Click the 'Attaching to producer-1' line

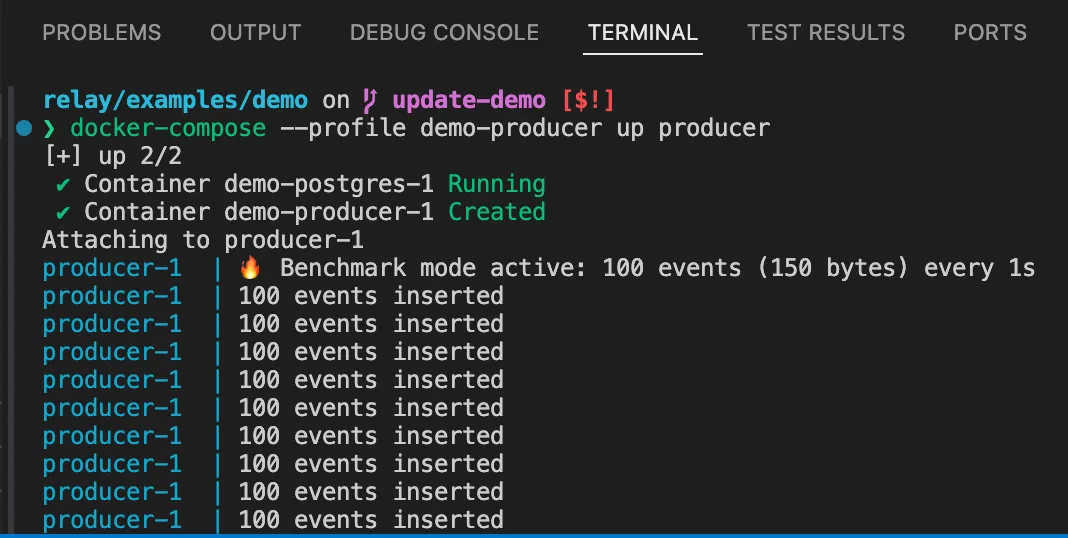[x=203, y=240]
